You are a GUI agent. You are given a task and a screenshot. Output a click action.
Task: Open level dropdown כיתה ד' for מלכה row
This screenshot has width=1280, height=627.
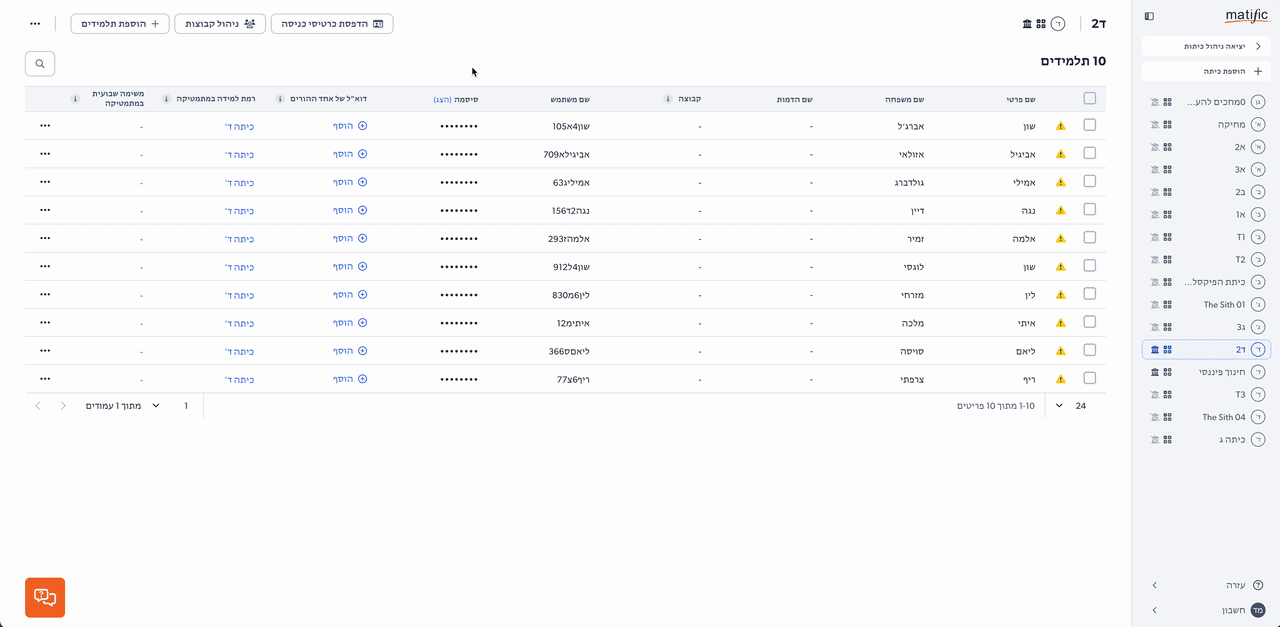[x=239, y=323]
